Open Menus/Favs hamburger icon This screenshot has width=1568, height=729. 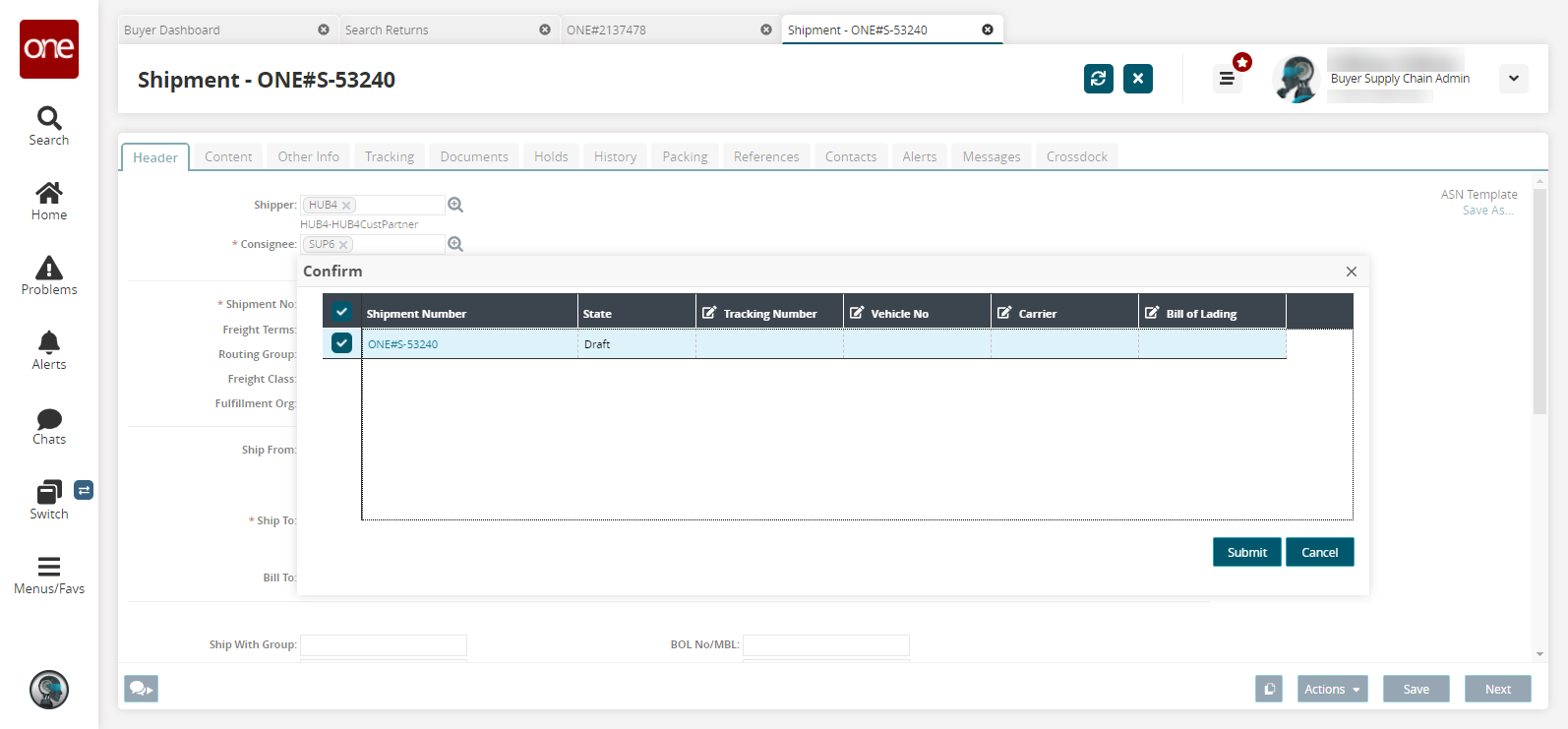click(49, 567)
